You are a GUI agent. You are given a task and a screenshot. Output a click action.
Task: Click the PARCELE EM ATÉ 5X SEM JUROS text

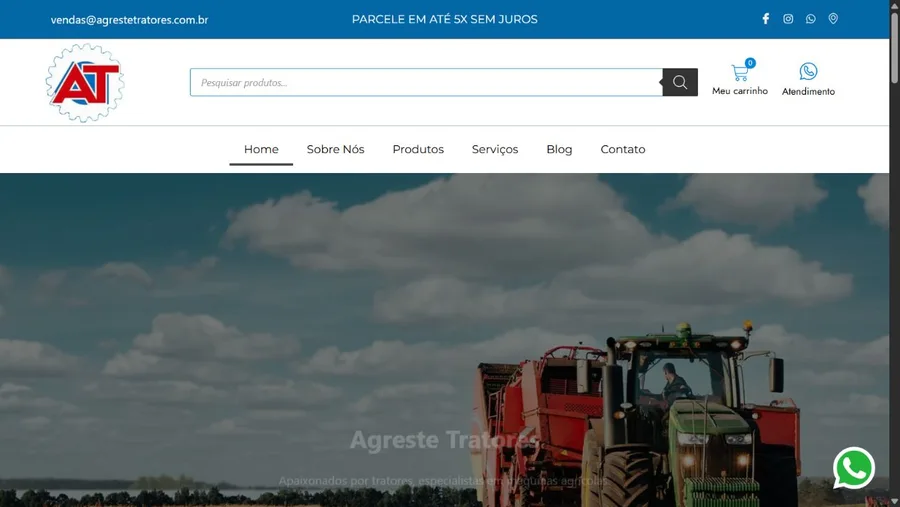pos(445,20)
